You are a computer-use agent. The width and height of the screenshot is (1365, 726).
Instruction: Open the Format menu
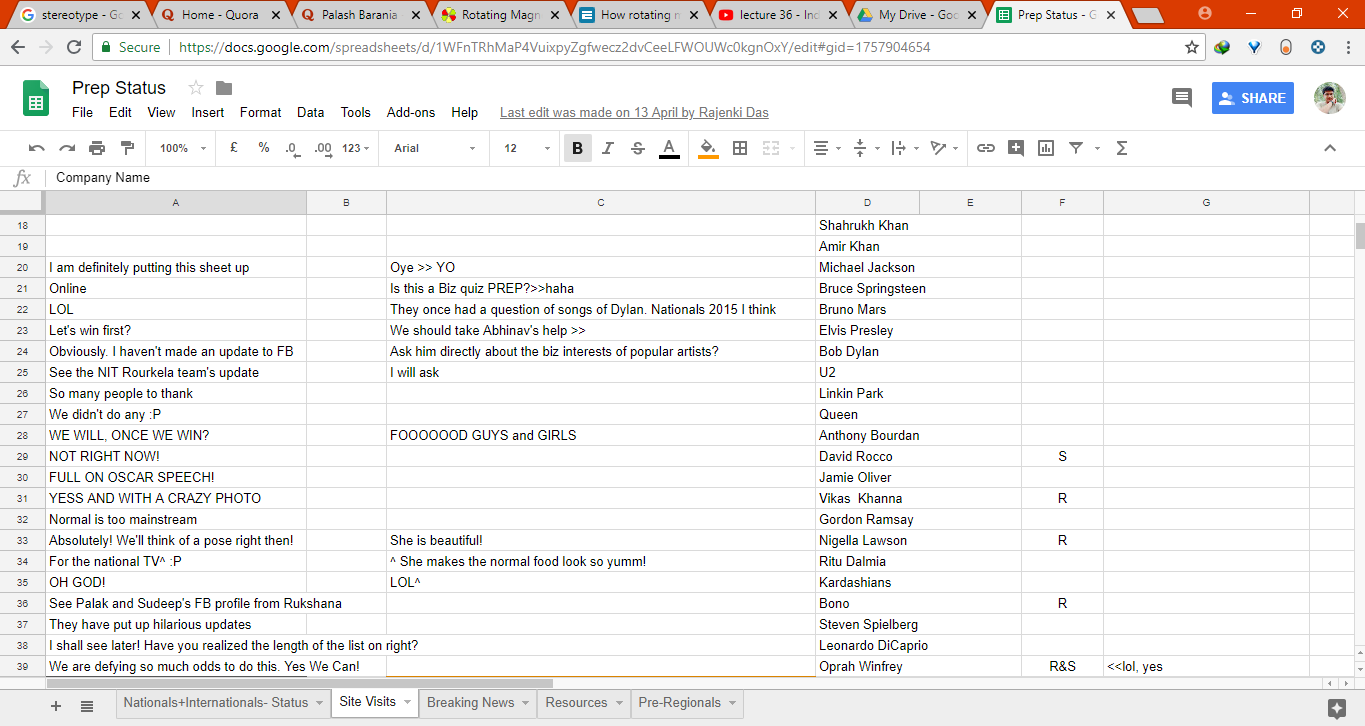pyautogui.click(x=260, y=113)
